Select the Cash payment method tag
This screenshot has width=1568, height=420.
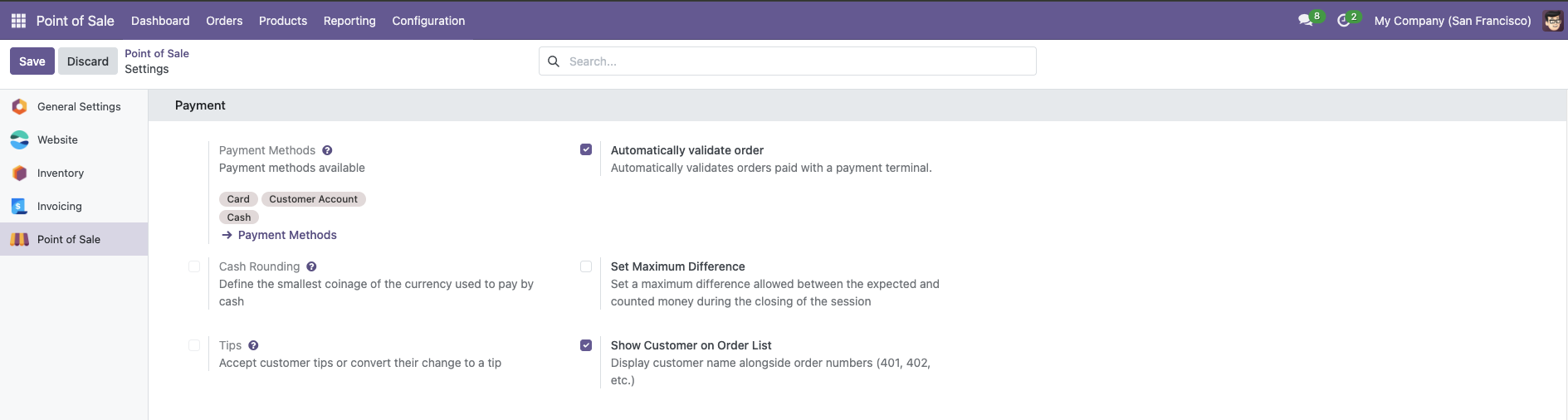(x=239, y=217)
